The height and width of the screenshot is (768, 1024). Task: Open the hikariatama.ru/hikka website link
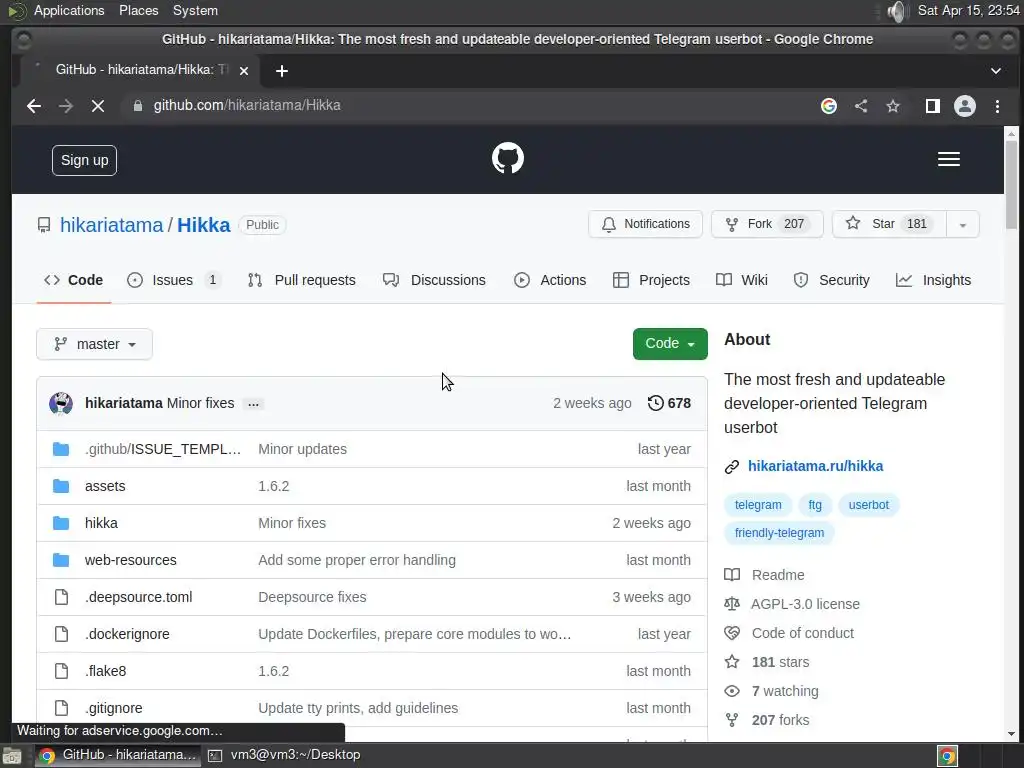pos(815,466)
